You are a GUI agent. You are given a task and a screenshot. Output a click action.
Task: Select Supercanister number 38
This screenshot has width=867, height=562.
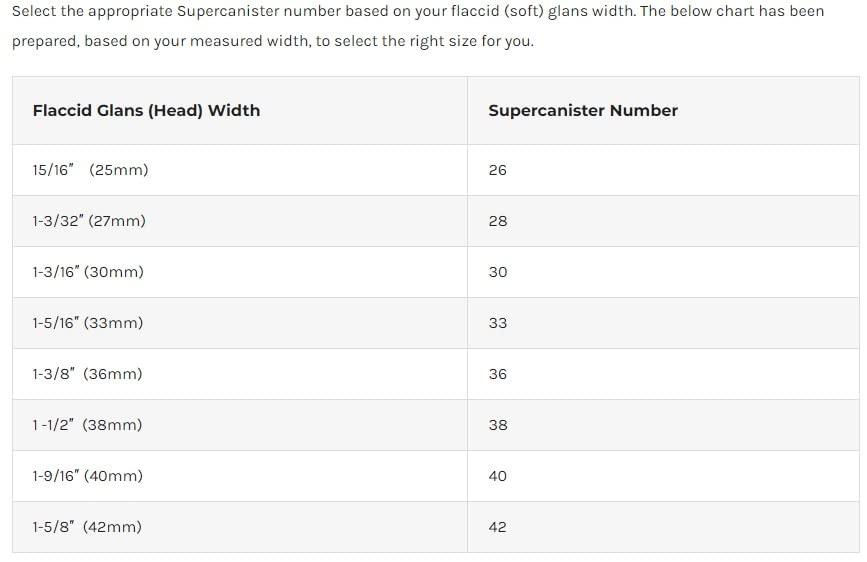pos(498,425)
